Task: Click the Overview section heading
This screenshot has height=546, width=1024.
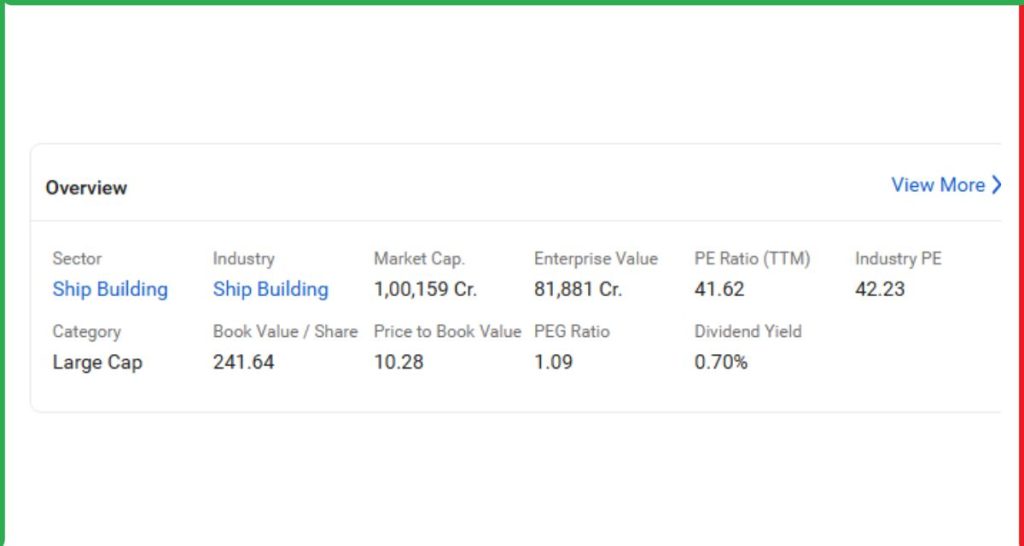Action: point(86,188)
